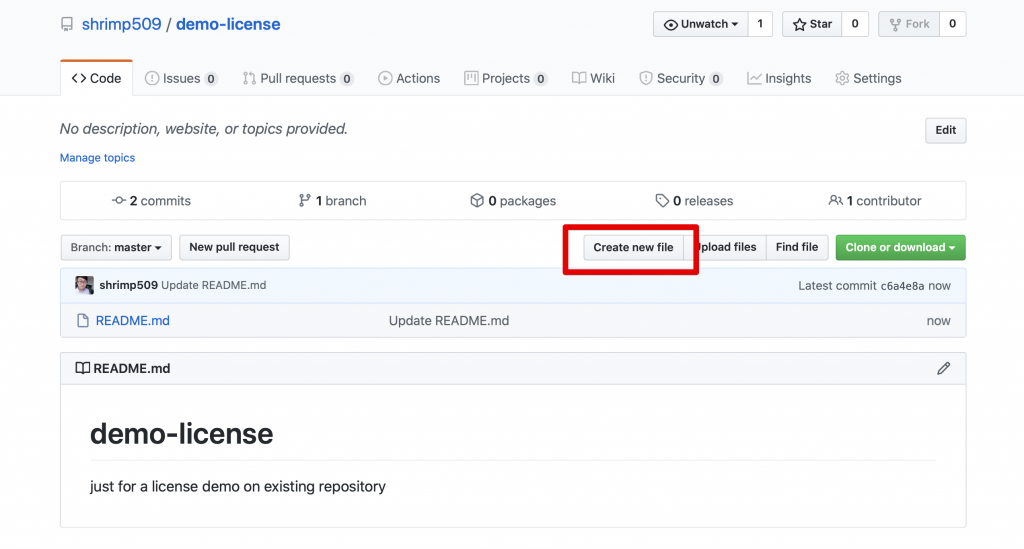
Task: Switch to the Wiki tab
Action: [593, 78]
